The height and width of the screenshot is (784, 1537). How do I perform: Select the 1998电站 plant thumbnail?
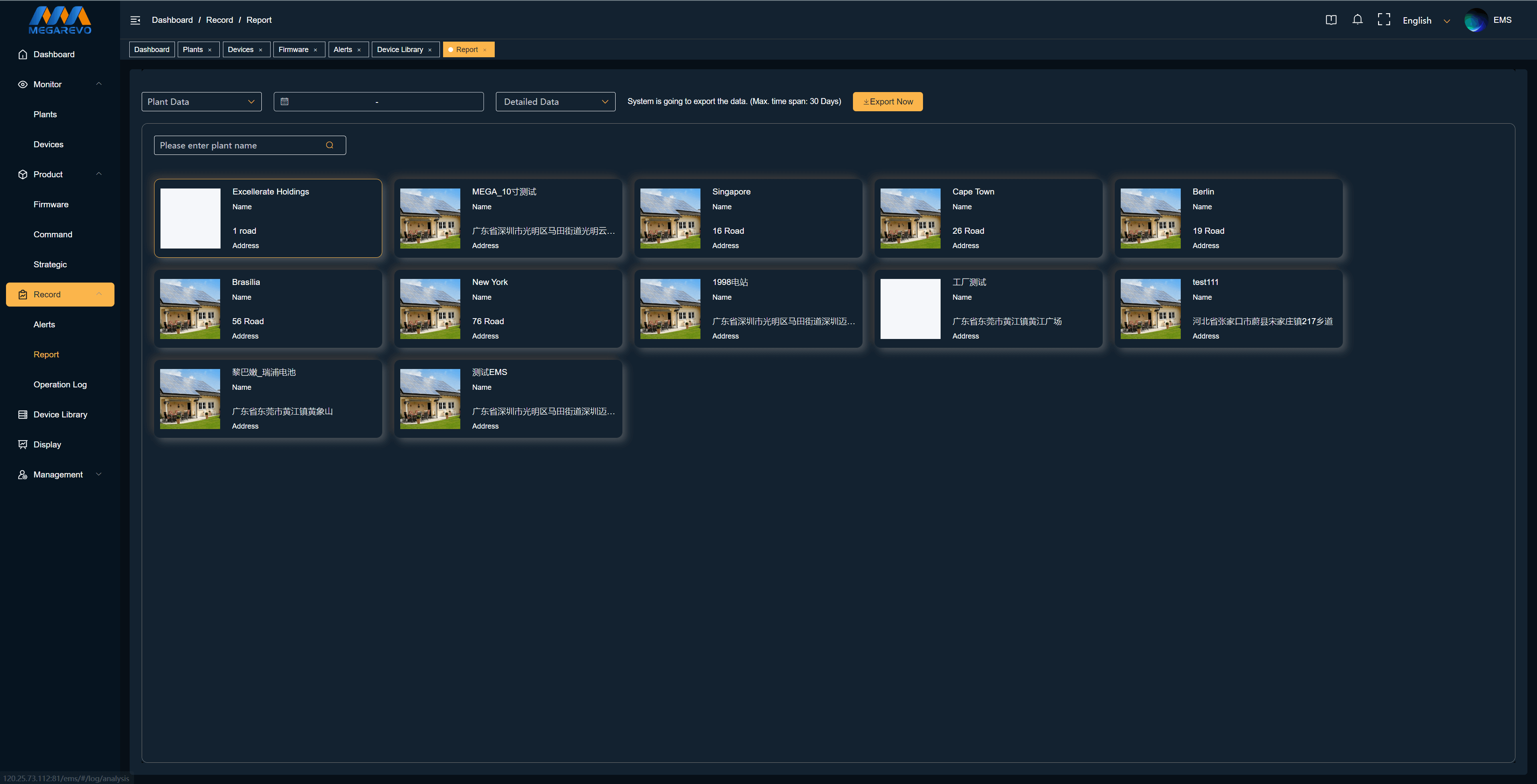point(670,309)
